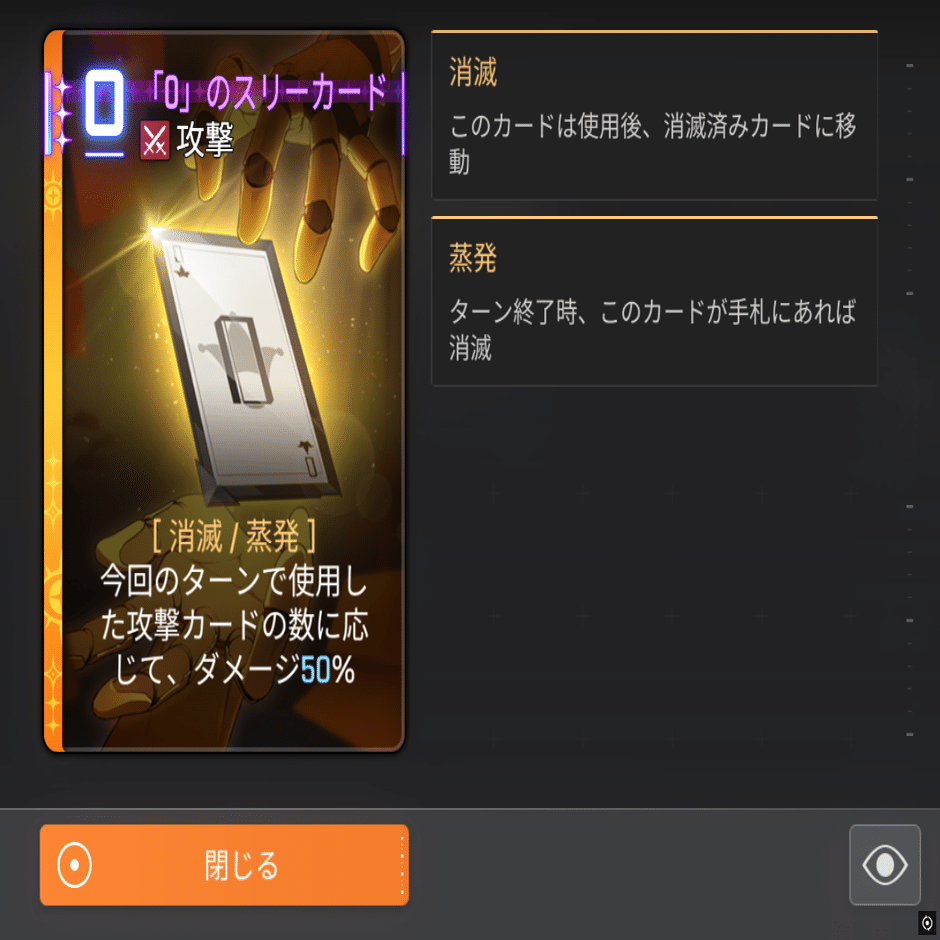
Task: Click the red crossed-swords attack icon
Action: [x=155, y=141]
